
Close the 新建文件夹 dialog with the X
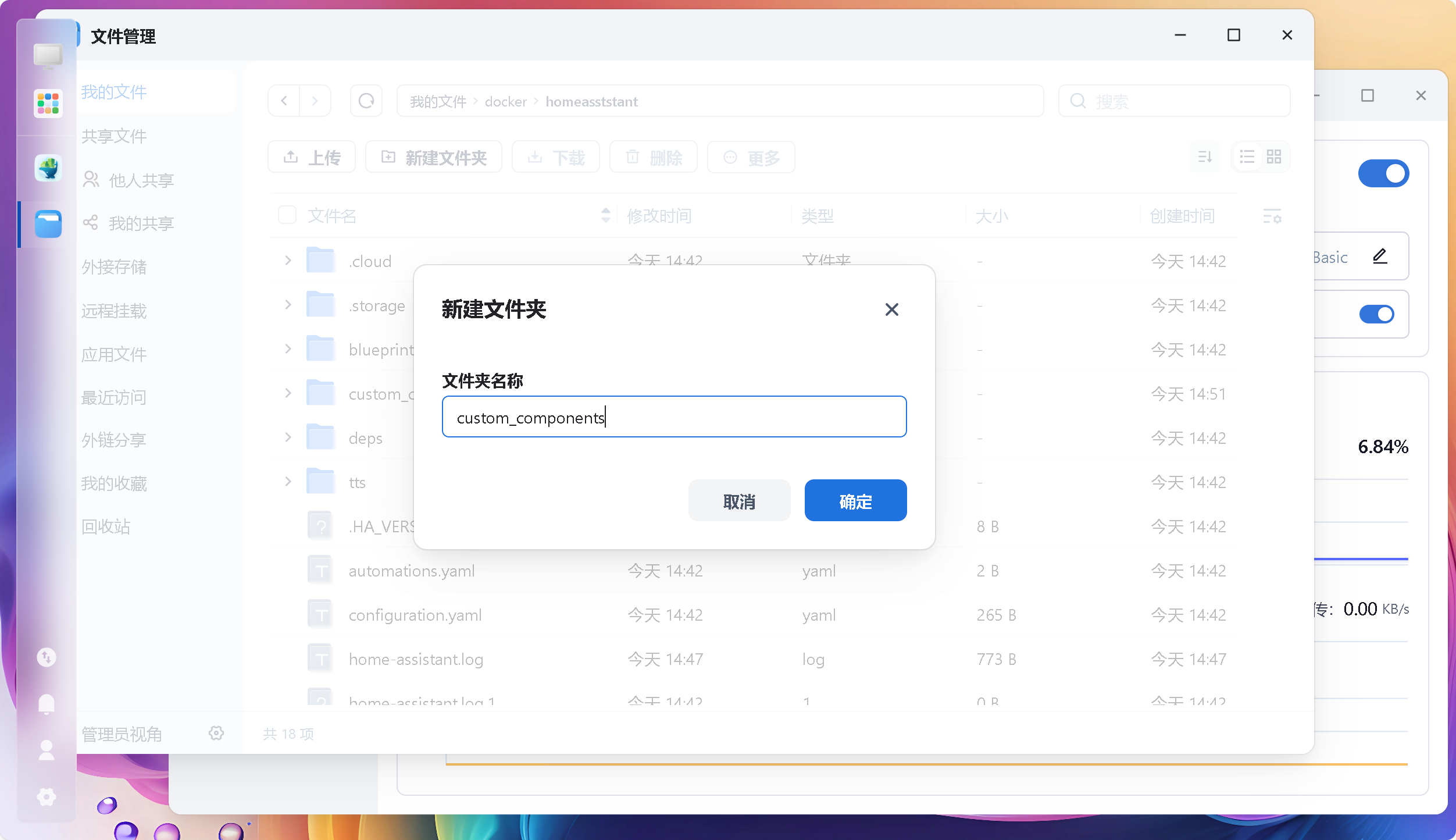click(x=891, y=309)
